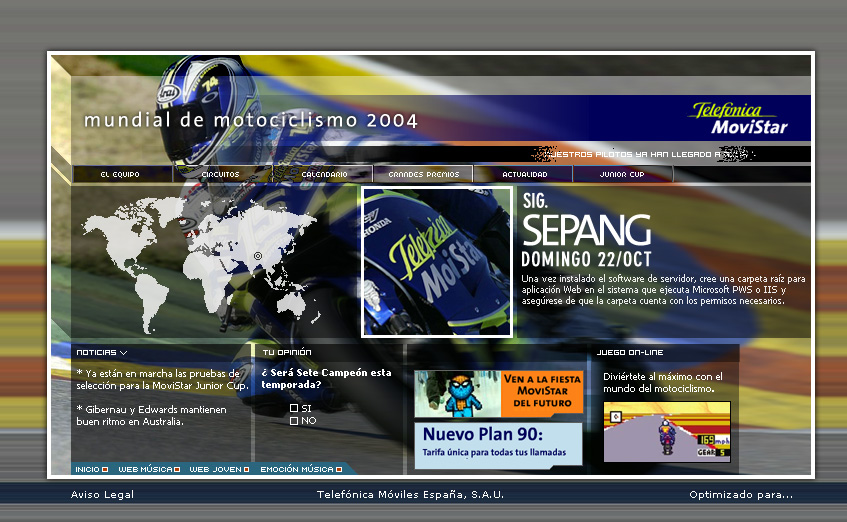
Task: Click the Sepang marker on world map
Action: (x=258, y=256)
